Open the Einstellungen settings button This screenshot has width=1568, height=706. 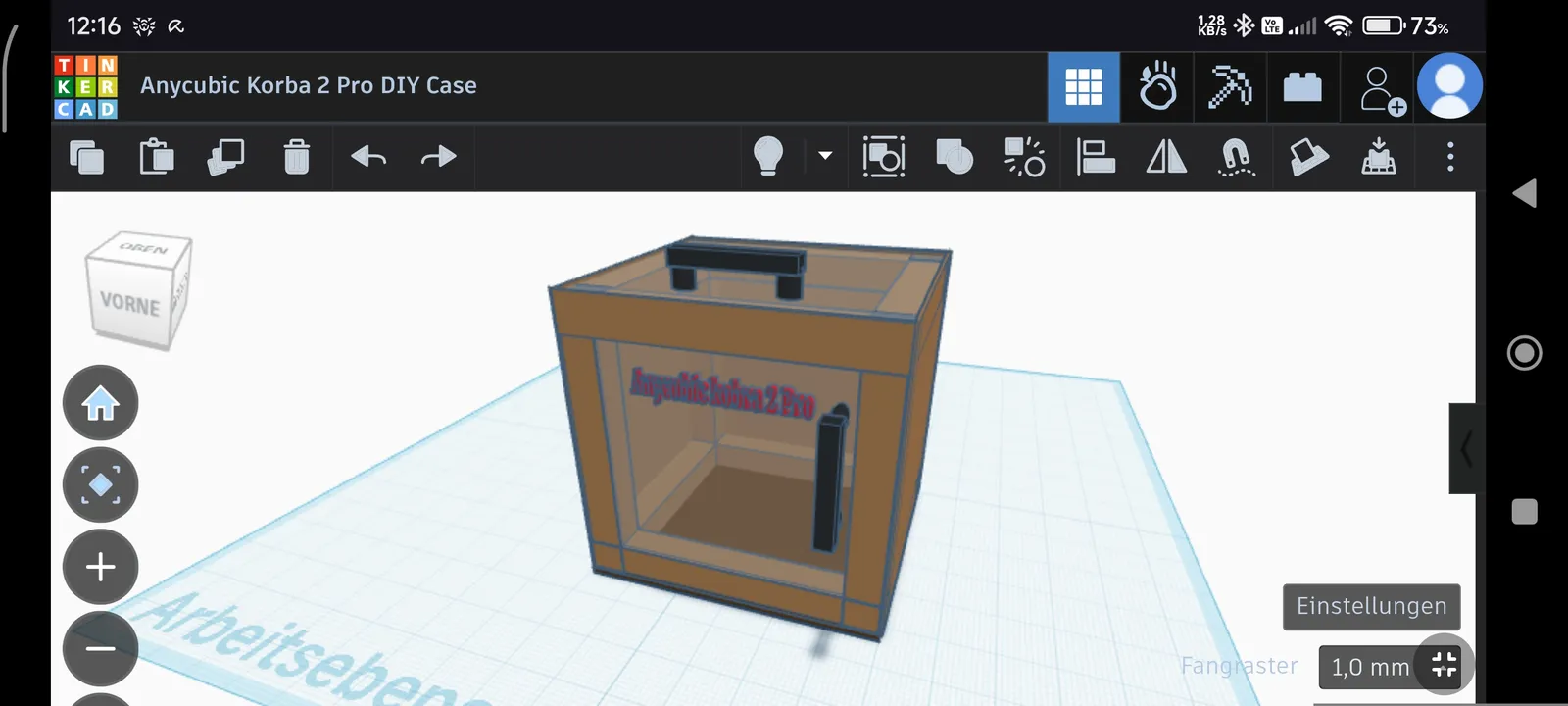point(1372,607)
